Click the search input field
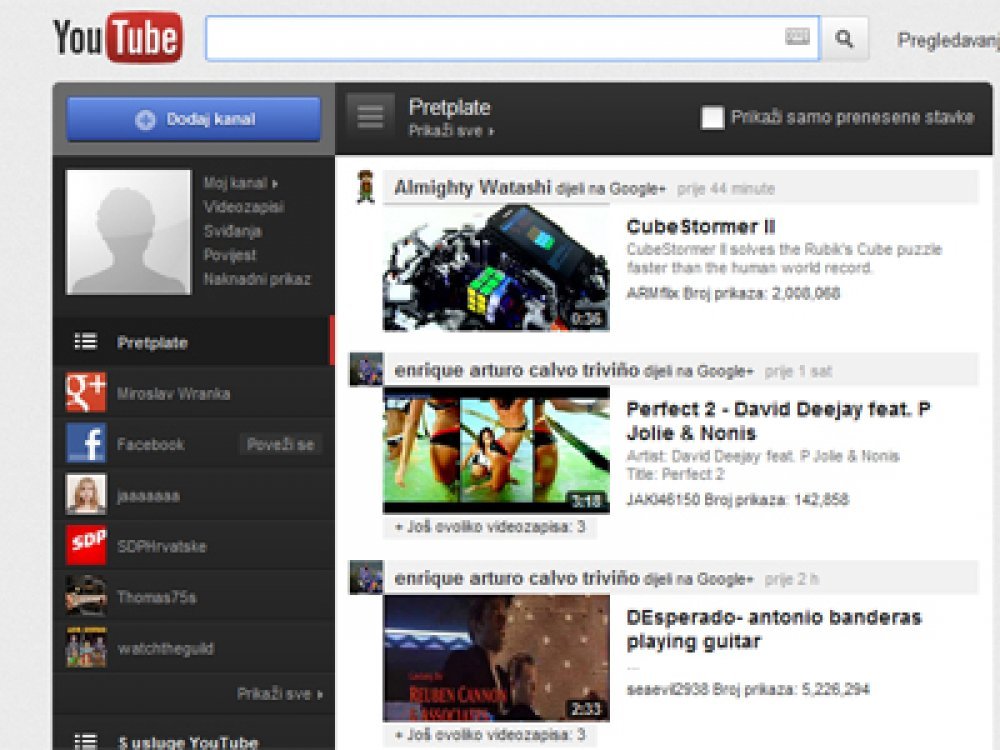The width and height of the screenshot is (1000, 750). coord(512,39)
